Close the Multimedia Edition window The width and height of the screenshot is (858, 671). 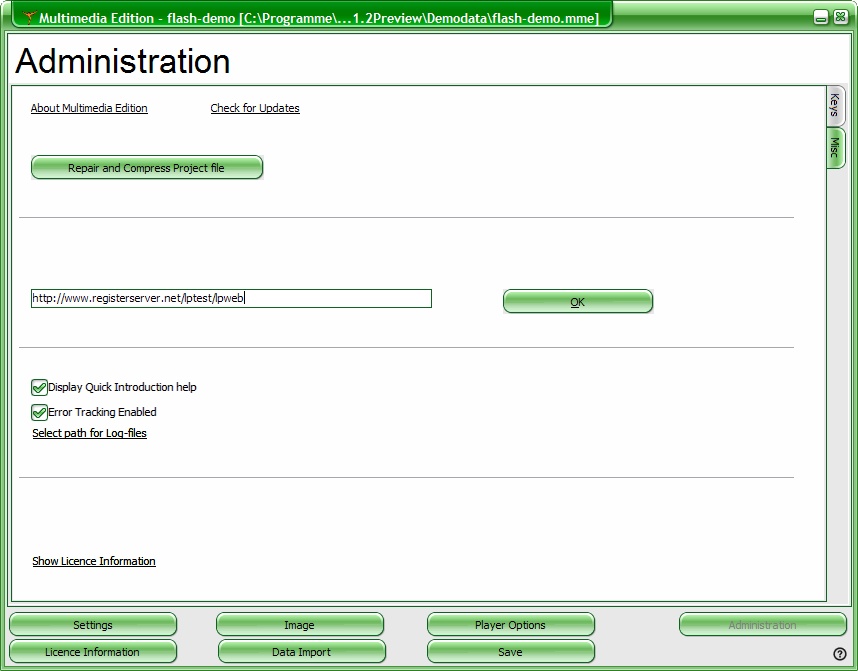838,18
